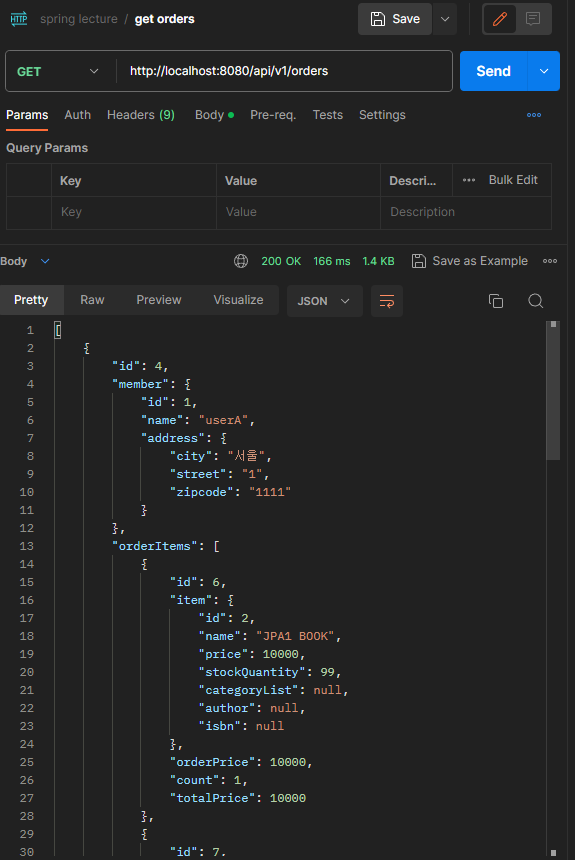Switch to the Auth tab
Viewport: 575px width, 860px height.
77,115
